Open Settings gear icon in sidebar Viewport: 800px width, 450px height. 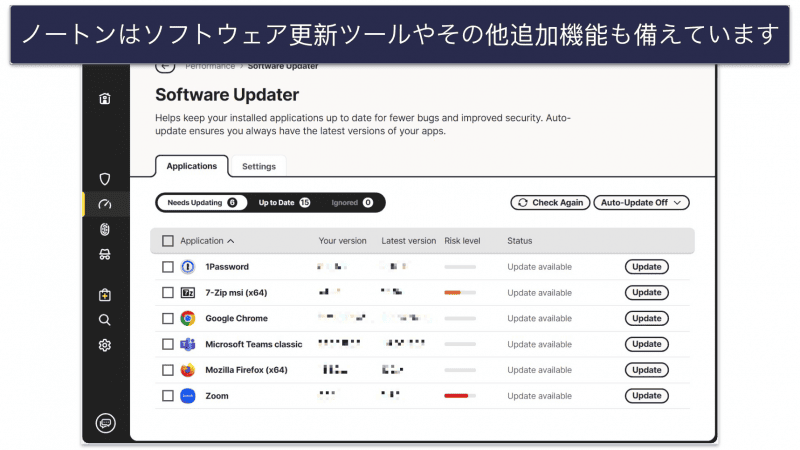(x=105, y=345)
